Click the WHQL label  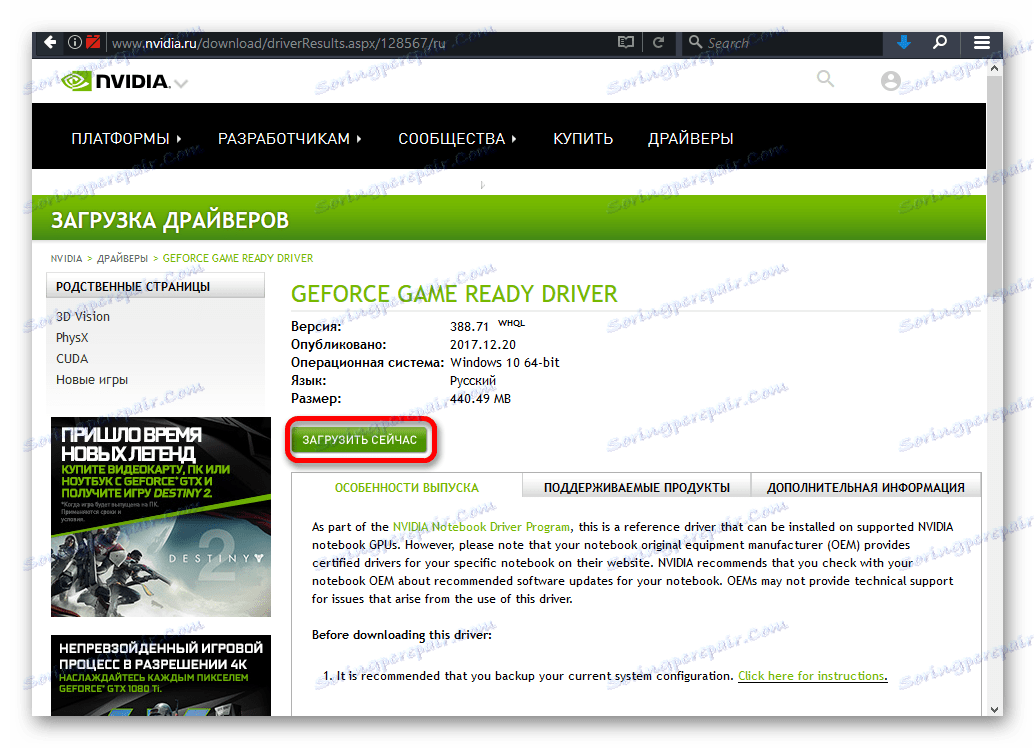point(512,323)
